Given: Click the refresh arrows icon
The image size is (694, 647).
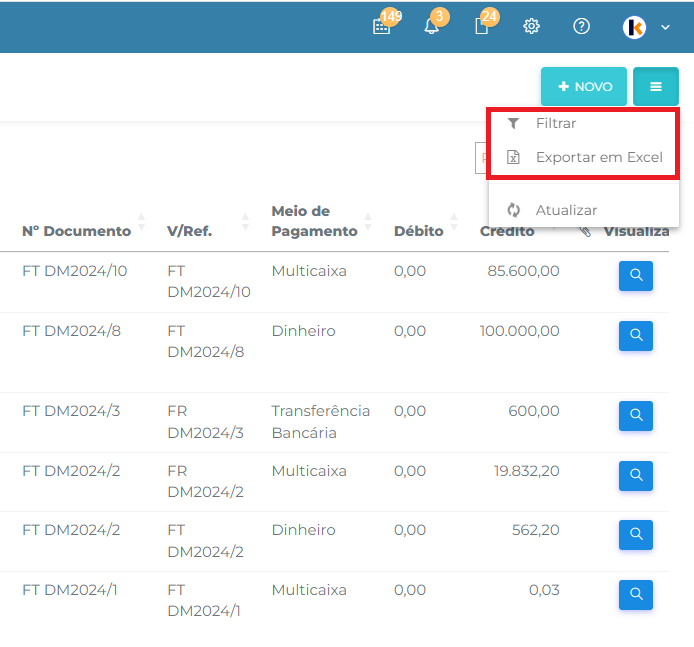Looking at the screenshot, I should pyautogui.click(x=513, y=210).
